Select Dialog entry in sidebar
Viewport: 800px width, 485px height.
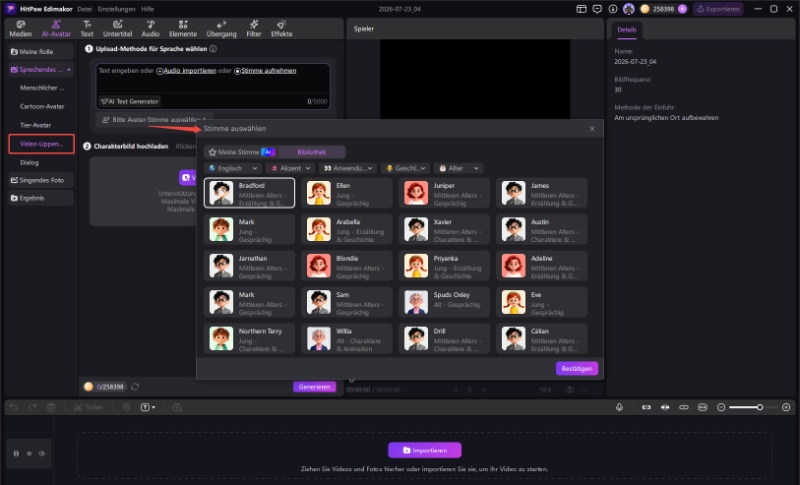coord(29,162)
